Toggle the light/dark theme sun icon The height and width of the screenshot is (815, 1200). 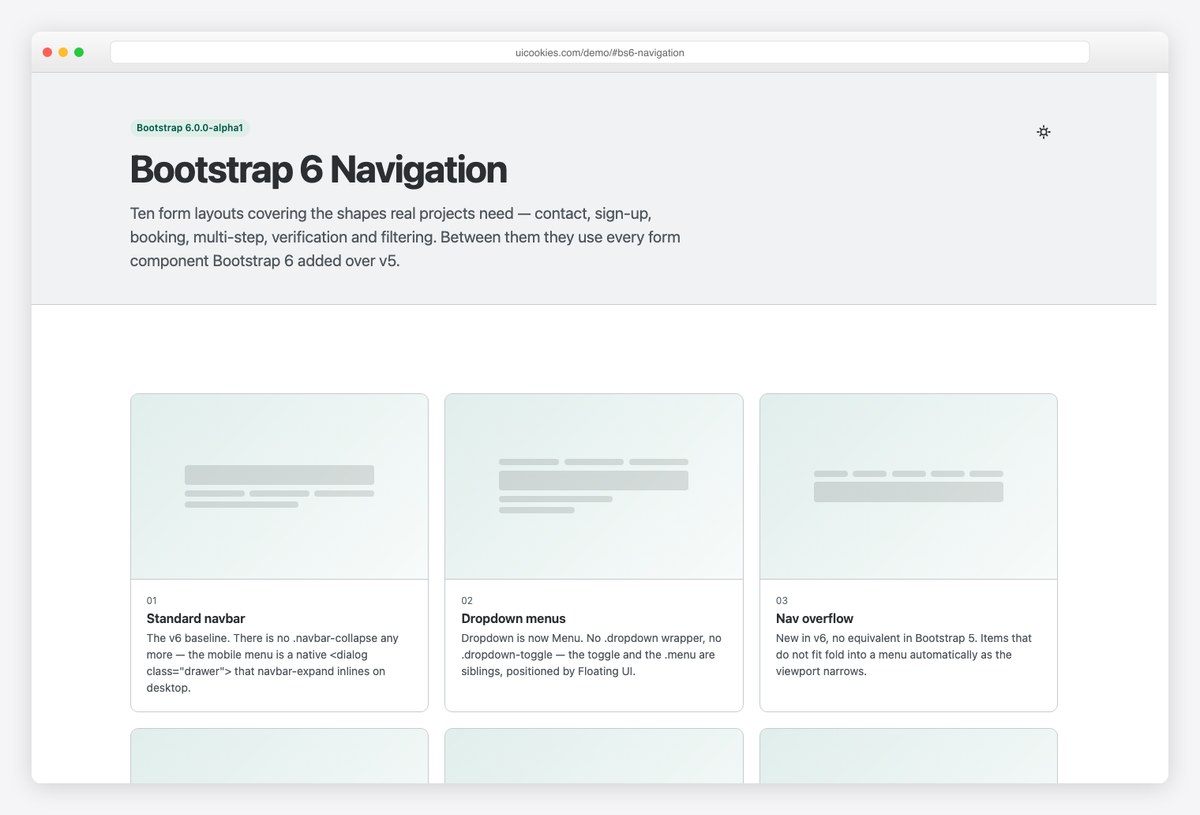[x=1043, y=132]
